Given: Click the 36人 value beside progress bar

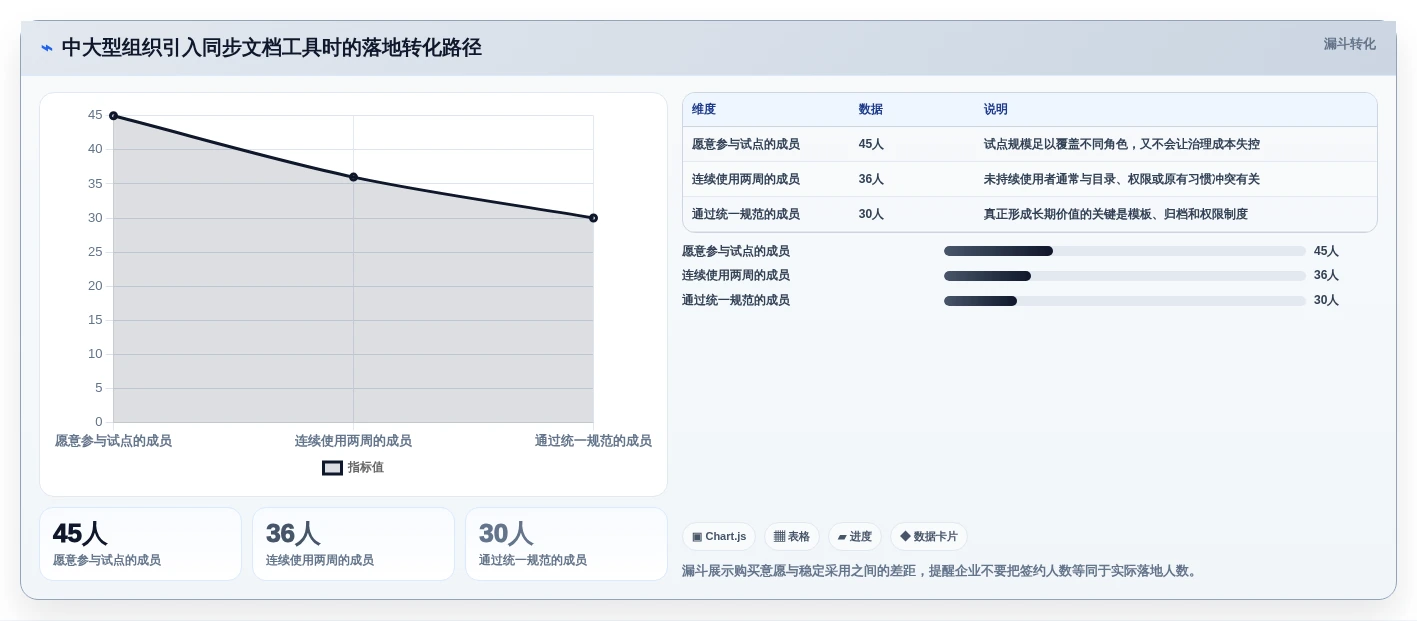Looking at the screenshot, I should pos(1326,276).
